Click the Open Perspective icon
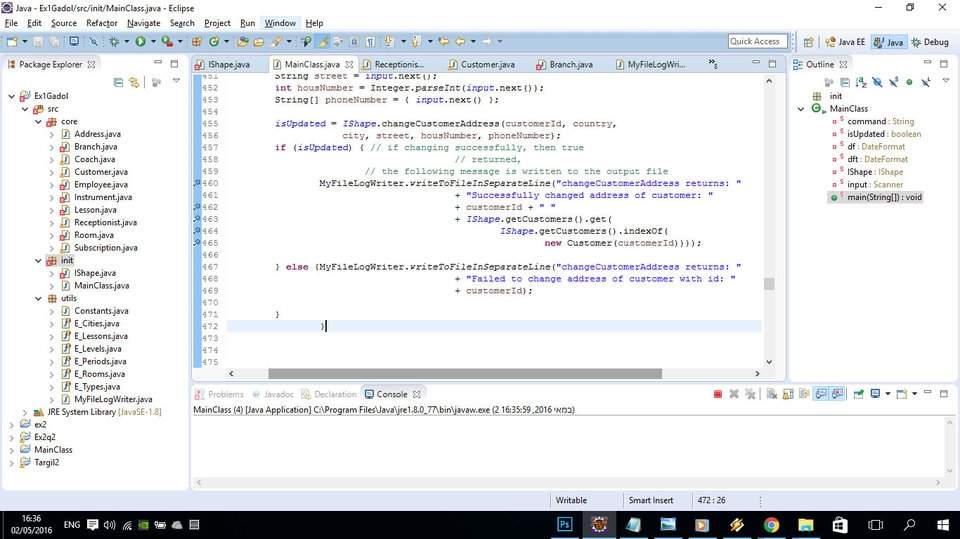 pos(809,42)
